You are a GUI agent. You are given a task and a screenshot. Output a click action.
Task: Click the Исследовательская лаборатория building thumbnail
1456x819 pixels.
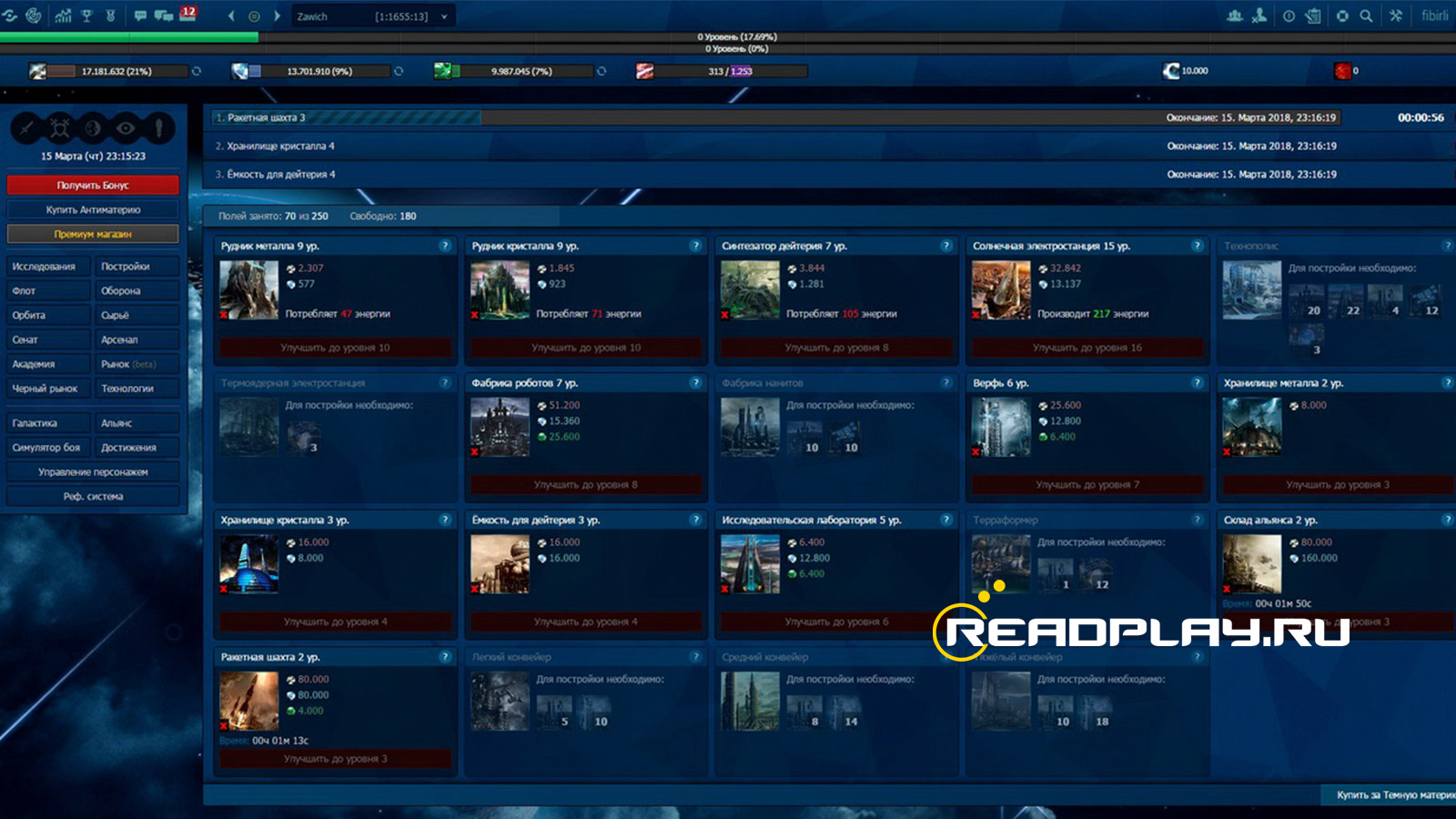click(750, 564)
